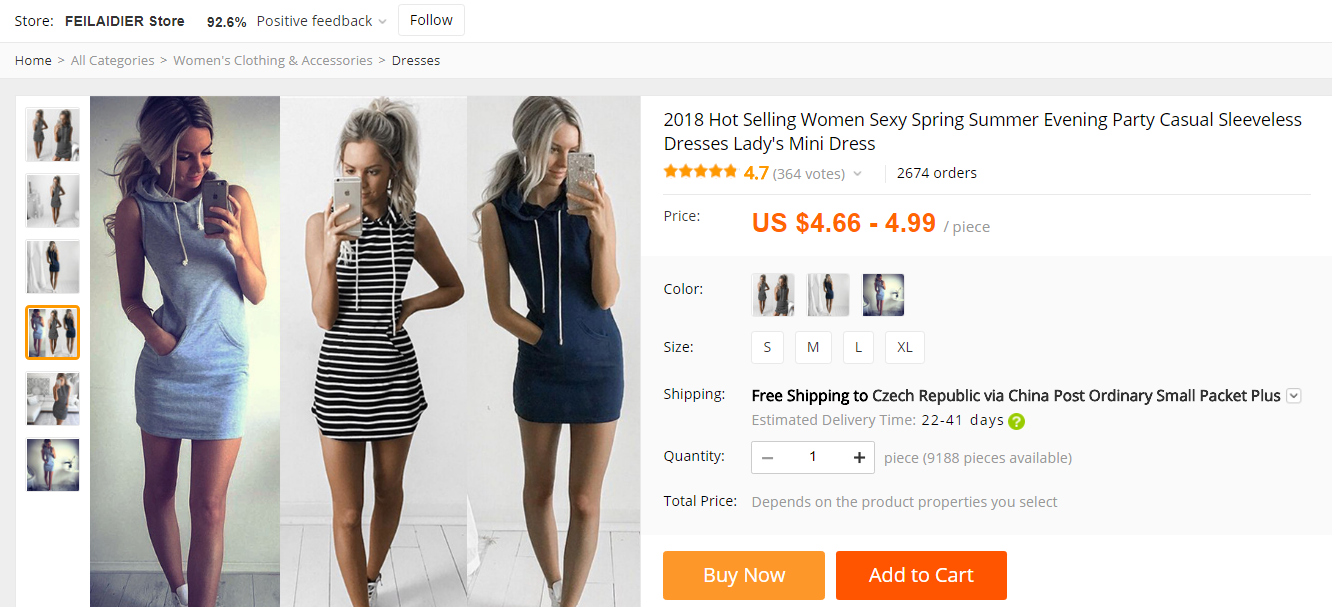The width and height of the screenshot is (1332, 607).
Task: Choose the third color swatch, light blue dress
Action: [x=883, y=295]
